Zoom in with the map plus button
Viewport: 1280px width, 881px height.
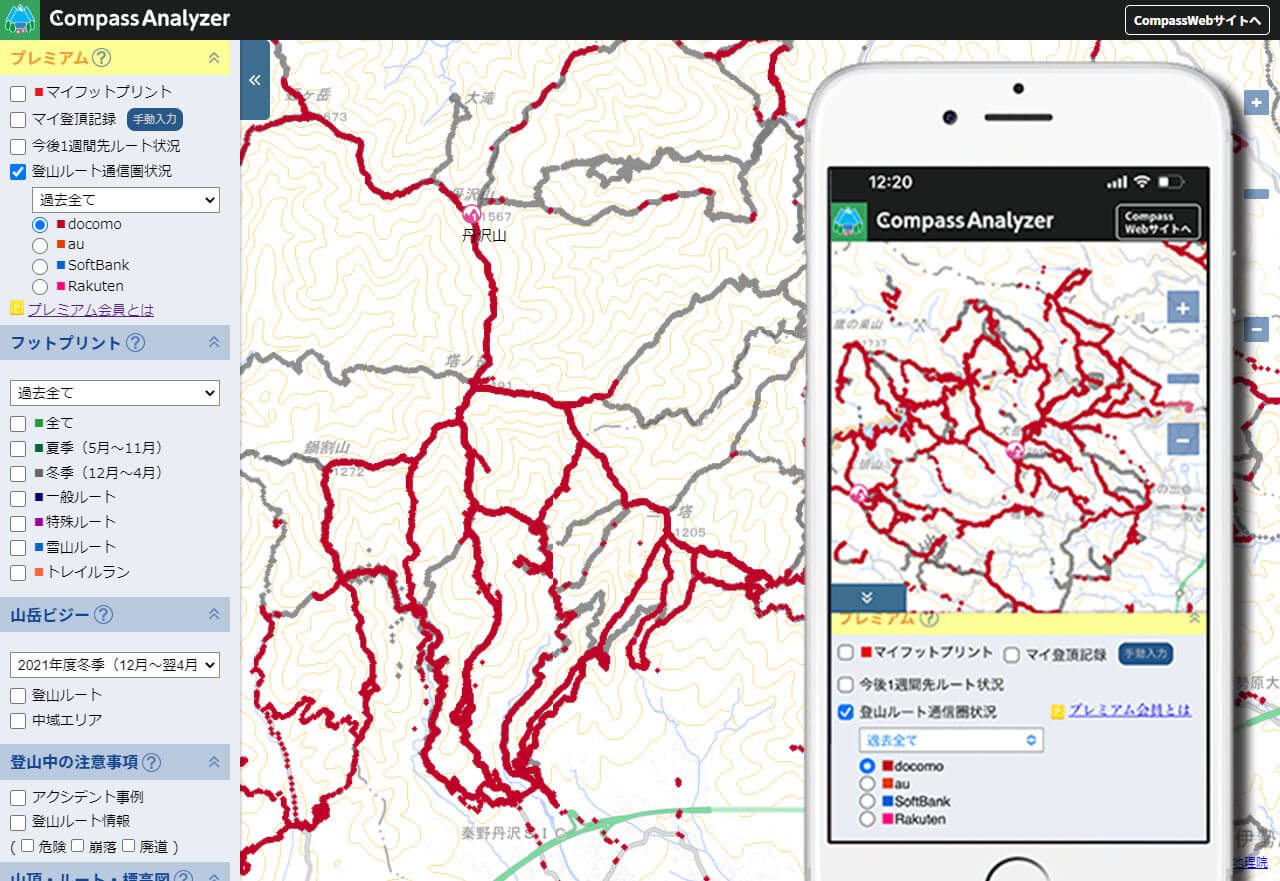(1257, 102)
